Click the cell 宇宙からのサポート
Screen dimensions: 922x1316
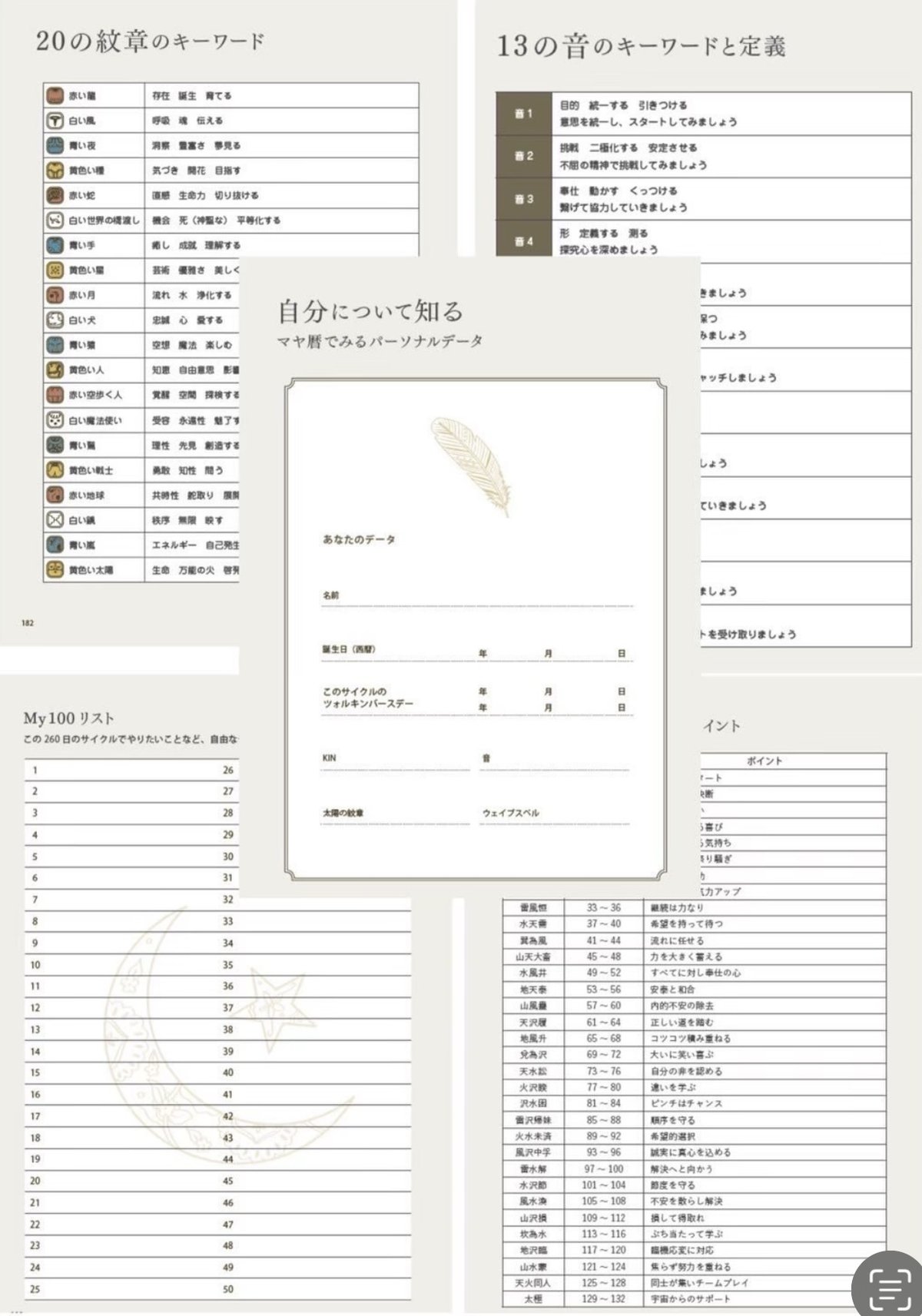click(764, 1298)
